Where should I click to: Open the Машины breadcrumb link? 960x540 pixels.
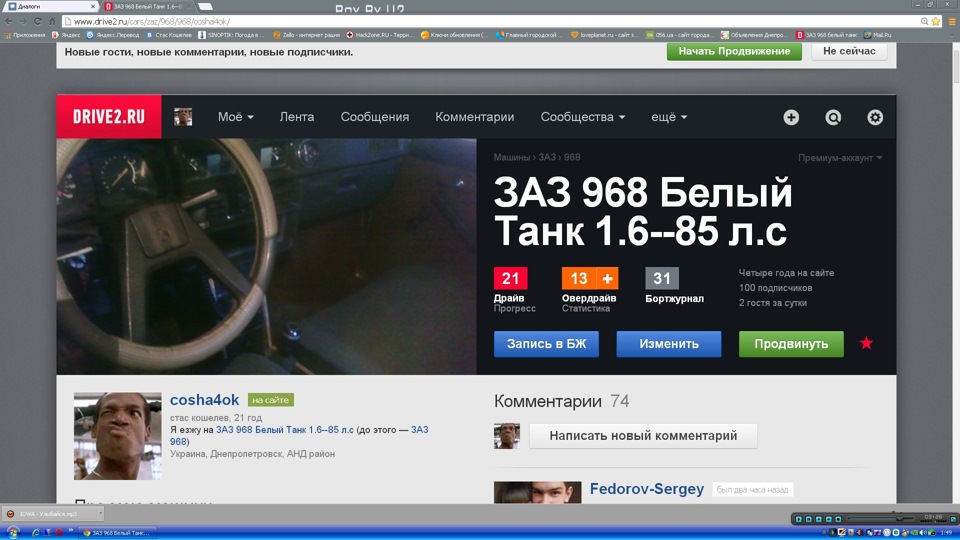(512, 157)
